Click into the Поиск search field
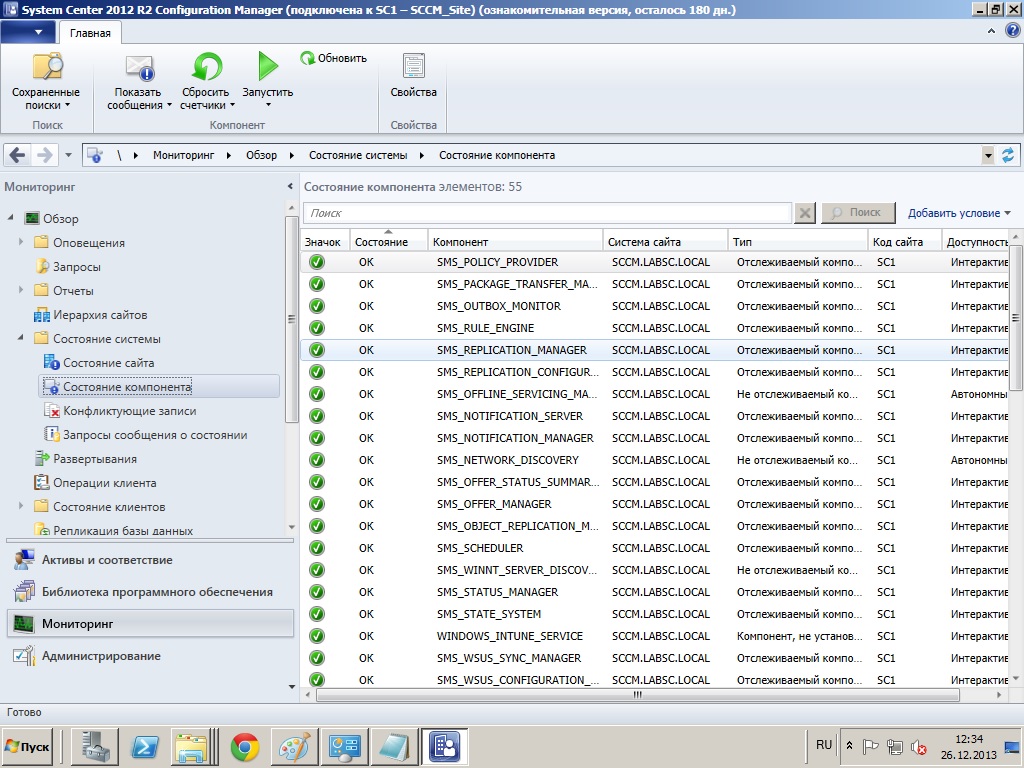The image size is (1024, 768). (547, 213)
